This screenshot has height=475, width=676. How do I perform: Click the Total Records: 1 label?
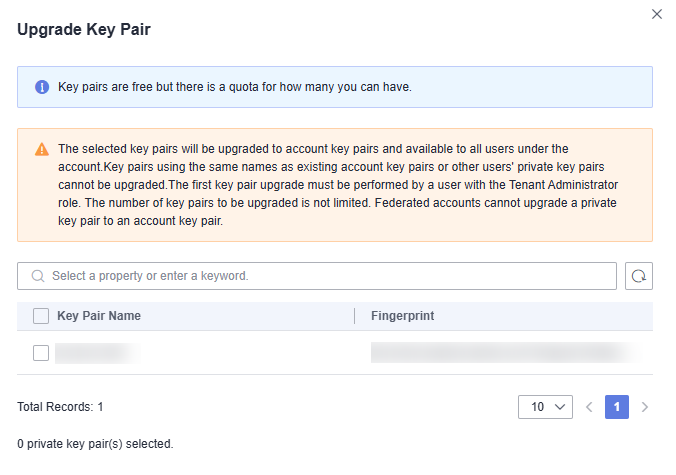coord(60,407)
